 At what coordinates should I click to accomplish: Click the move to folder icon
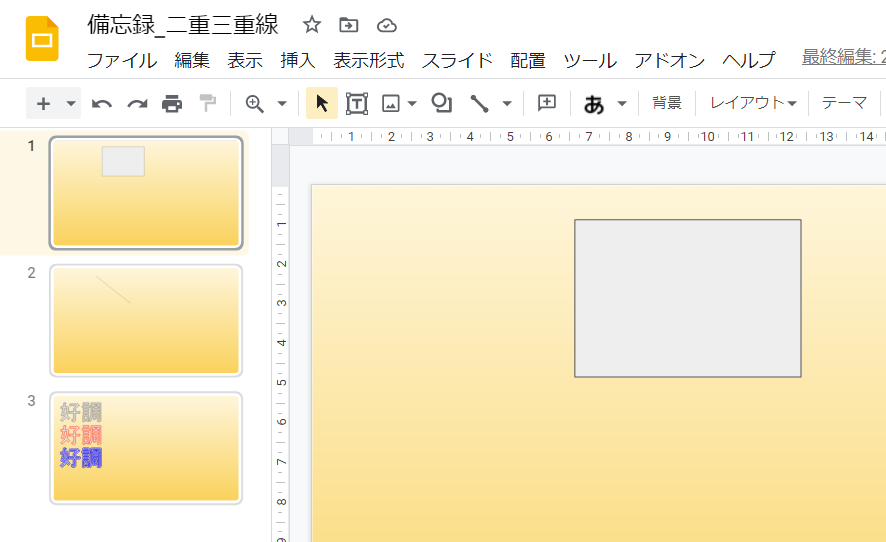[349, 25]
